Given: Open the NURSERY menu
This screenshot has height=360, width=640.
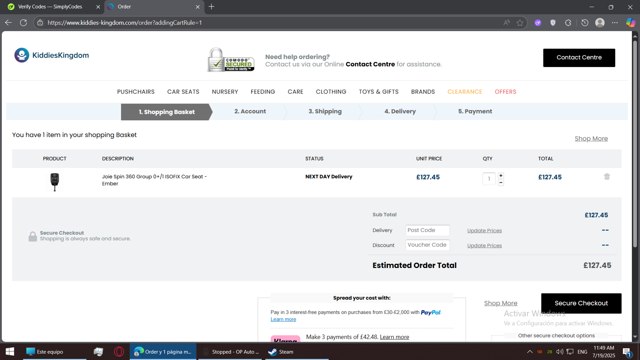Looking at the screenshot, I should [x=225, y=92].
